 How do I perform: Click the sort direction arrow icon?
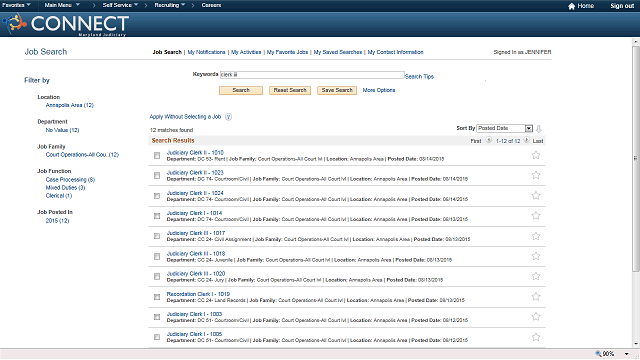pyautogui.click(x=539, y=129)
